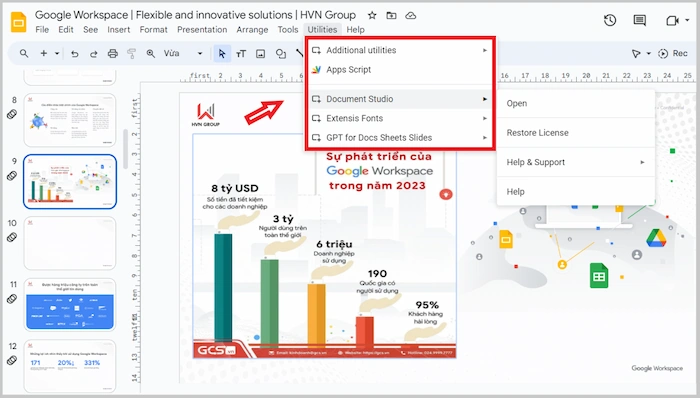The image size is (700, 398).
Task: Open the Edit menu
Action: [66, 30]
